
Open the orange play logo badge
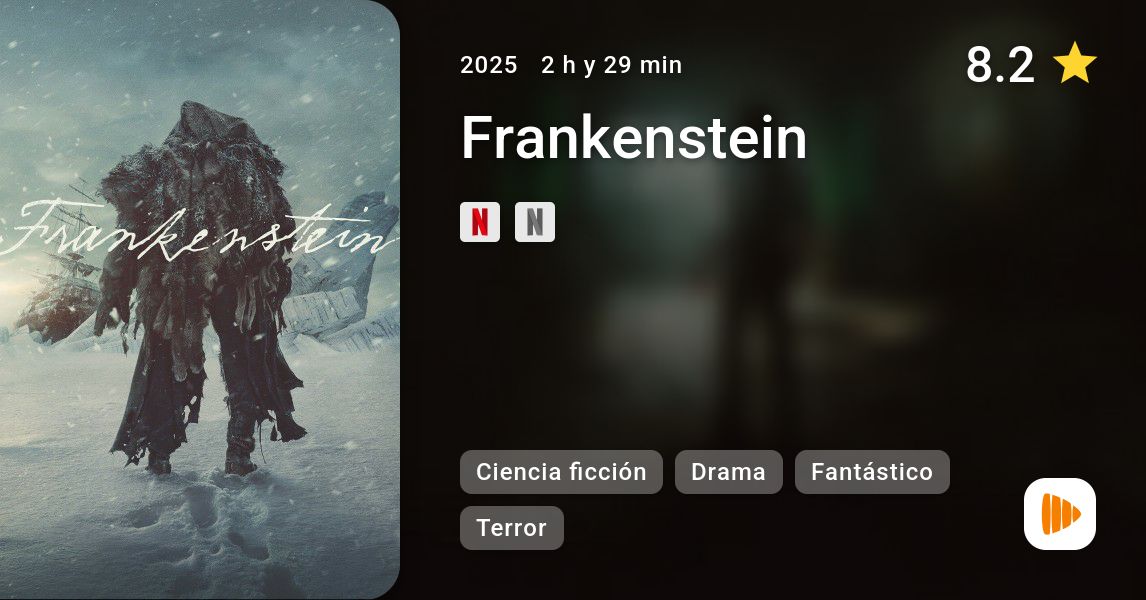click(1060, 514)
